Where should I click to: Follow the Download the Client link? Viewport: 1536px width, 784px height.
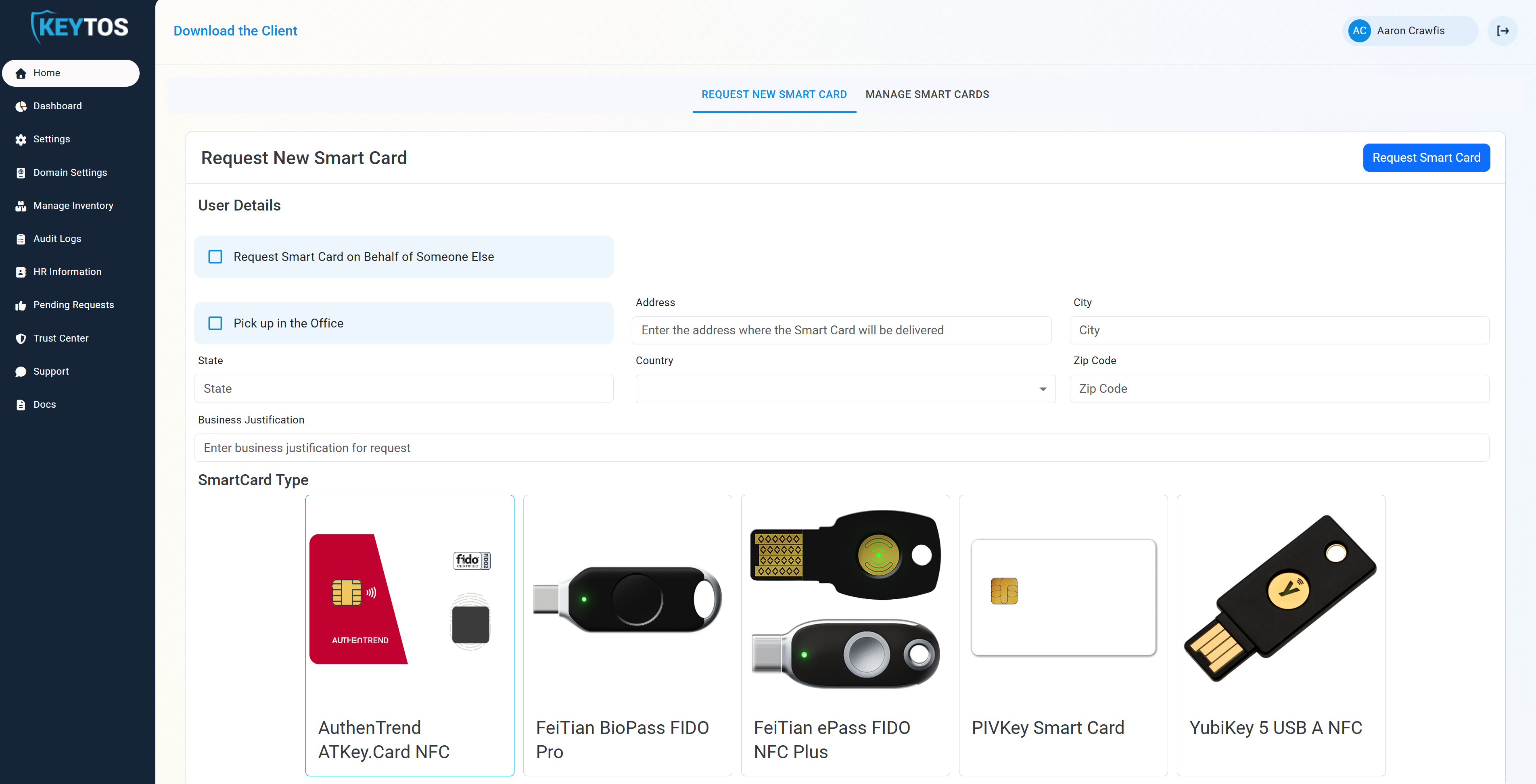click(x=235, y=30)
